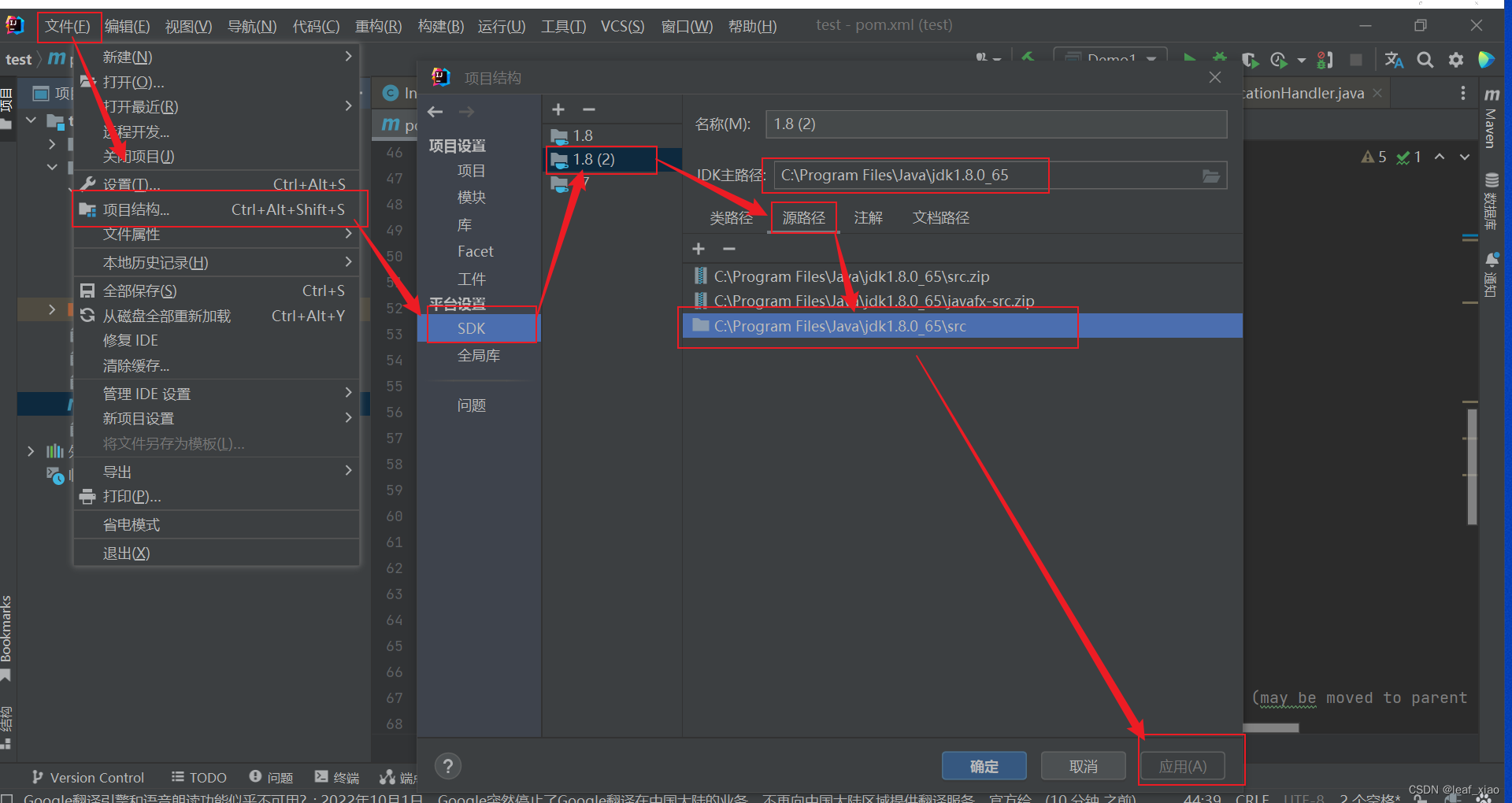Remove selected source path with minus icon
The width and height of the screenshot is (1512, 803).
[729, 249]
